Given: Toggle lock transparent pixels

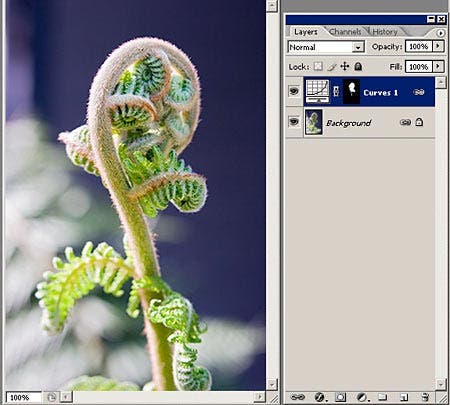Looking at the screenshot, I should point(318,66).
